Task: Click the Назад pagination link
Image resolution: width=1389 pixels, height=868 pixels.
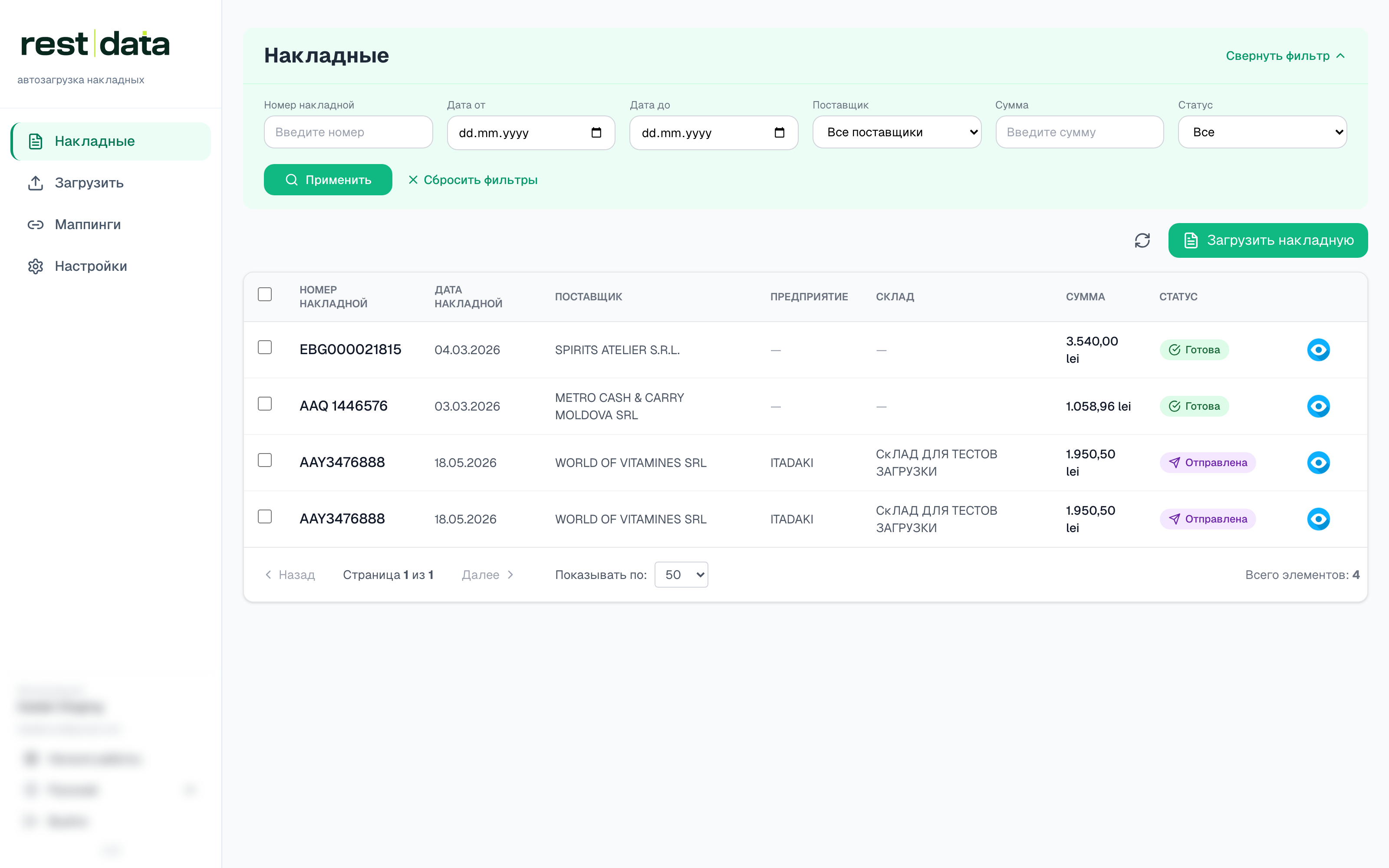Action: click(290, 575)
